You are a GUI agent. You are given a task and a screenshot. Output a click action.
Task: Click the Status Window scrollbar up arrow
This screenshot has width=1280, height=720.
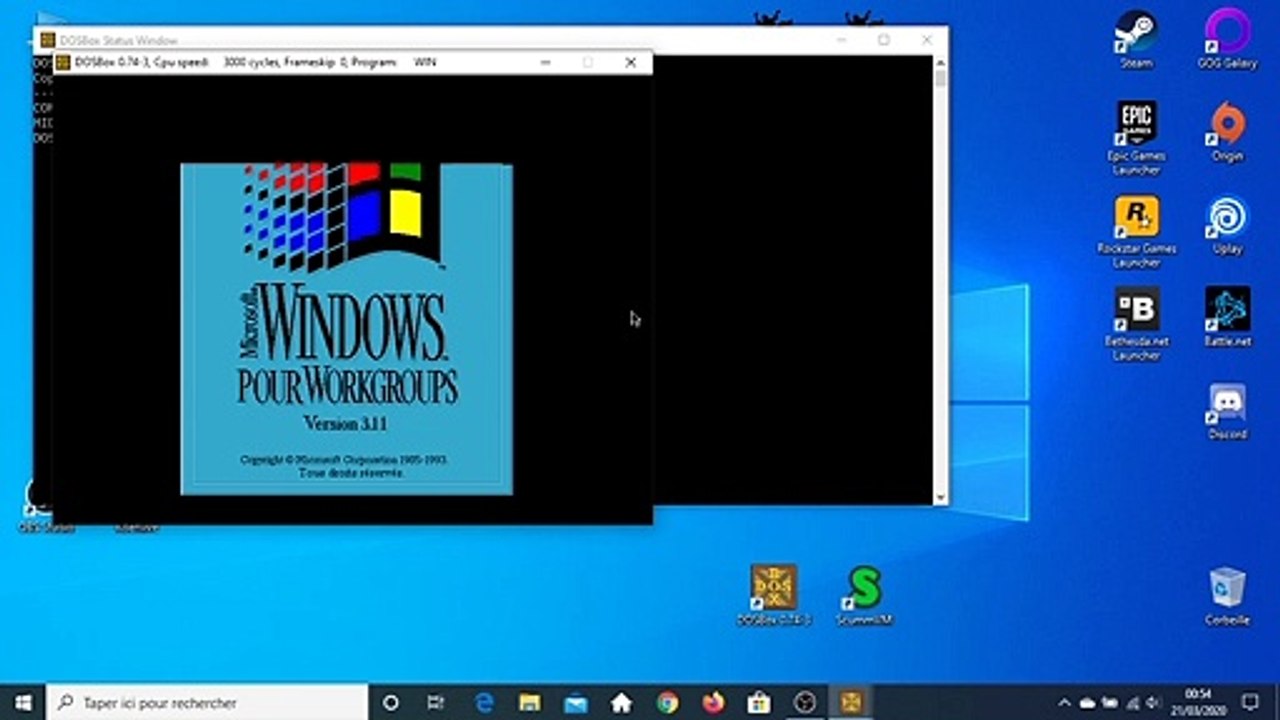point(941,63)
